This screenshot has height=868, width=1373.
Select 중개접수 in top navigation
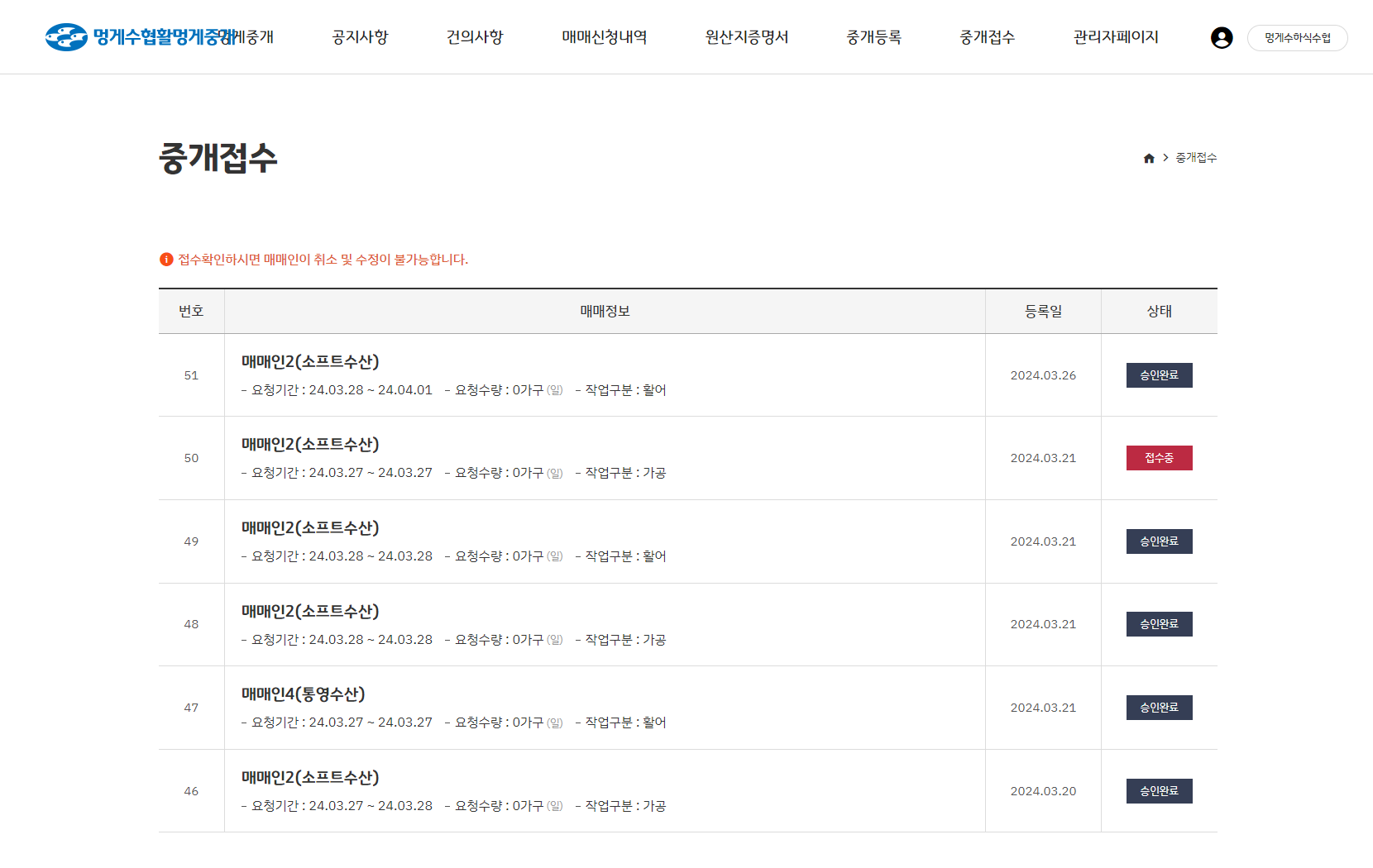click(988, 37)
